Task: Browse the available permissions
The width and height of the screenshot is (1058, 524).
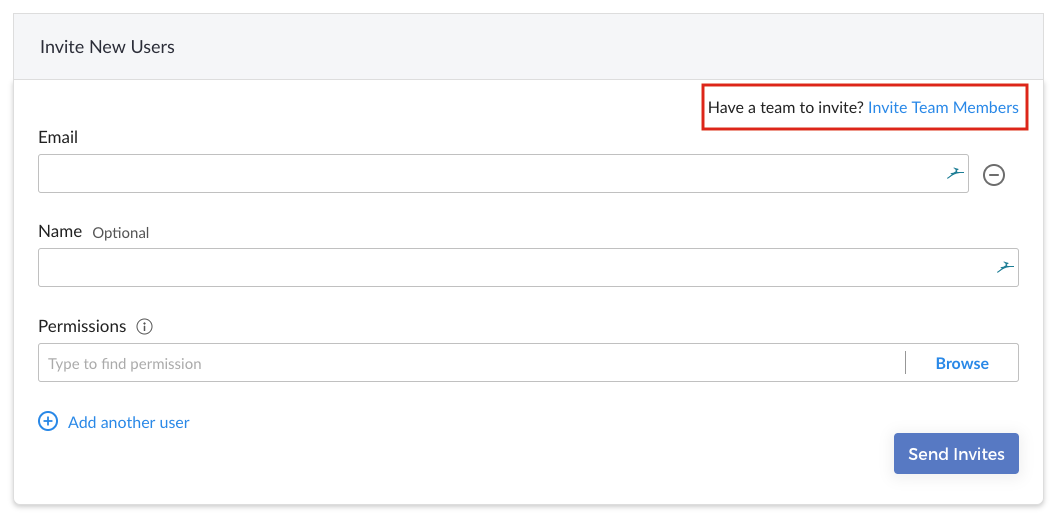Action: coord(962,363)
